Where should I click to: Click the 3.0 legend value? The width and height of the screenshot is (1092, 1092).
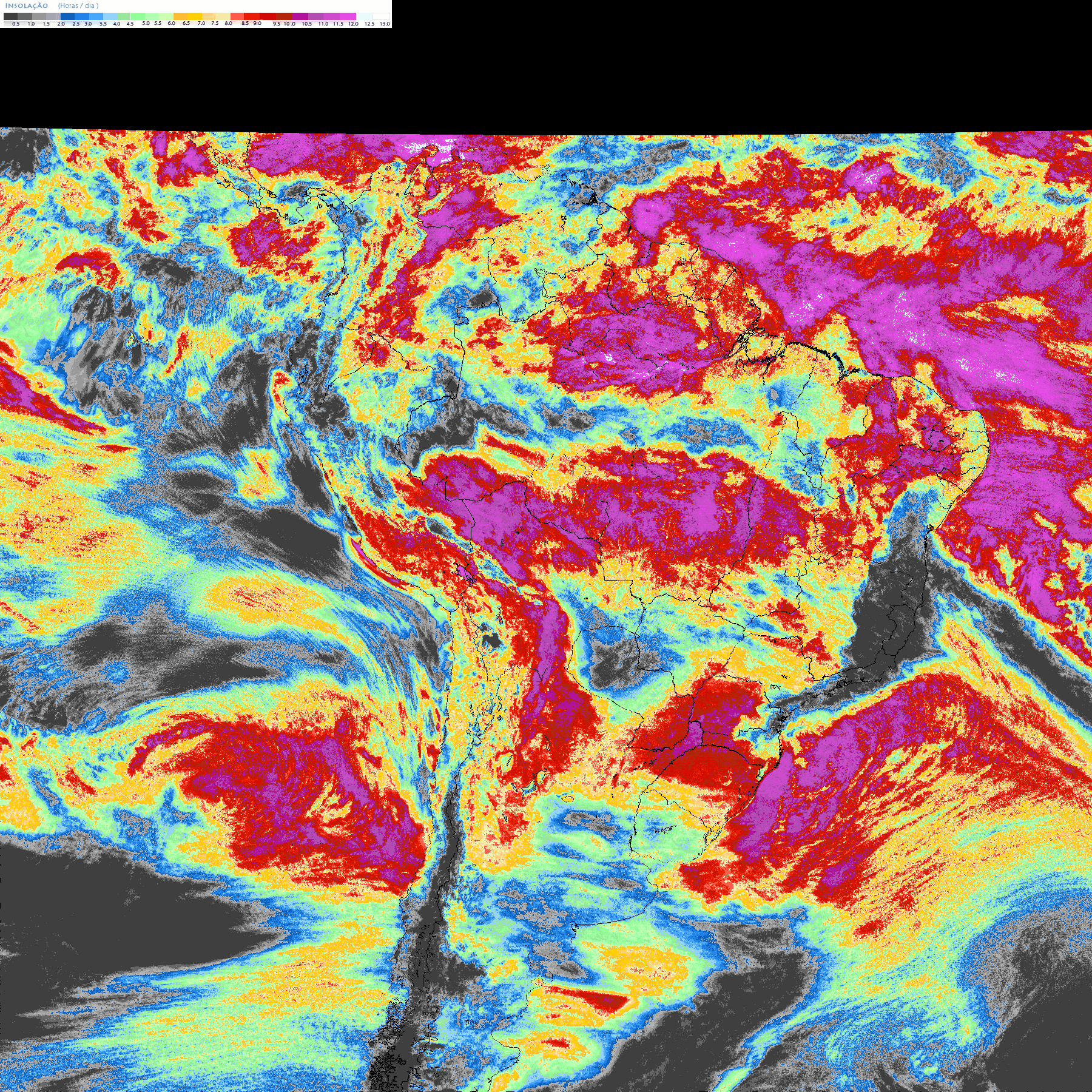tap(88, 24)
